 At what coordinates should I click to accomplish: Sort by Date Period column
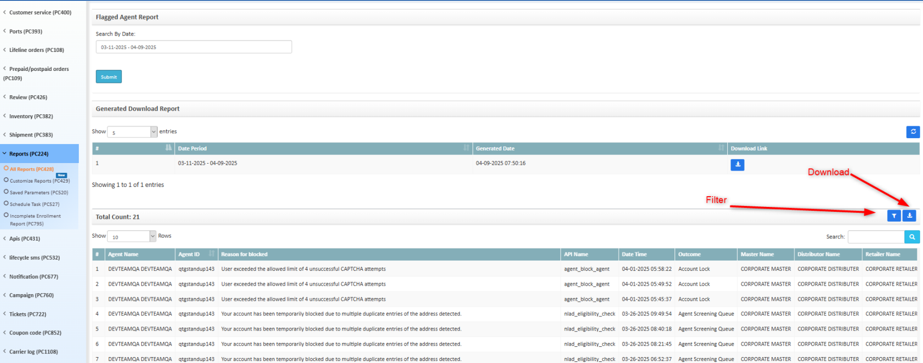[323, 148]
